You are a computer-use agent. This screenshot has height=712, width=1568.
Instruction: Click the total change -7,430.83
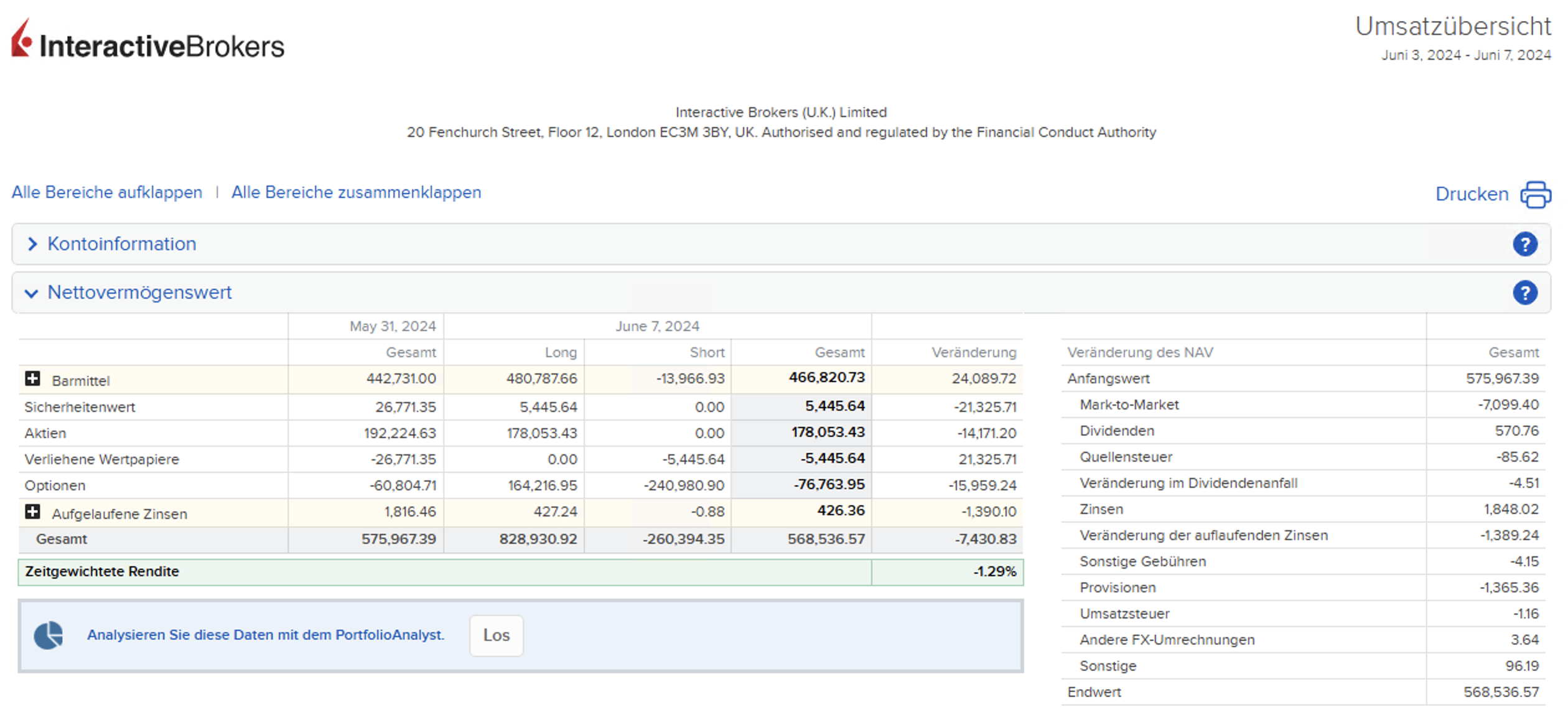tap(986, 539)
